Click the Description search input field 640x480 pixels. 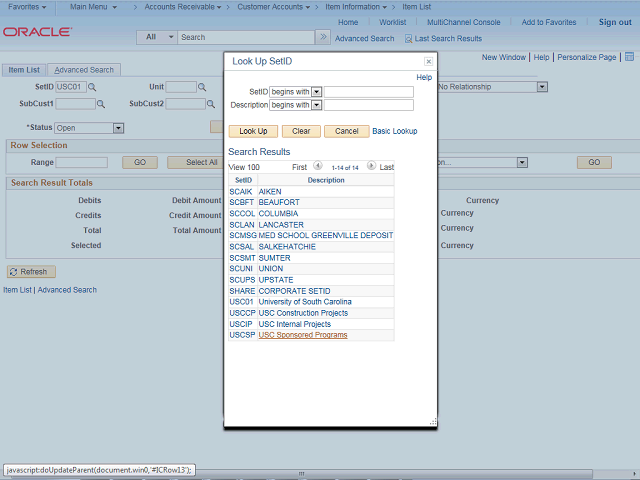pos(369,105)
